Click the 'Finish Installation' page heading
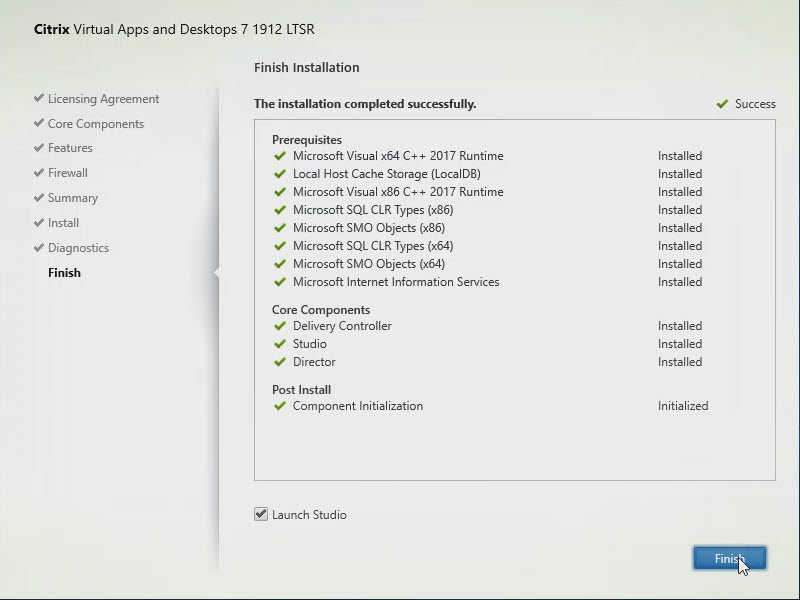 [x=307, y=67]
